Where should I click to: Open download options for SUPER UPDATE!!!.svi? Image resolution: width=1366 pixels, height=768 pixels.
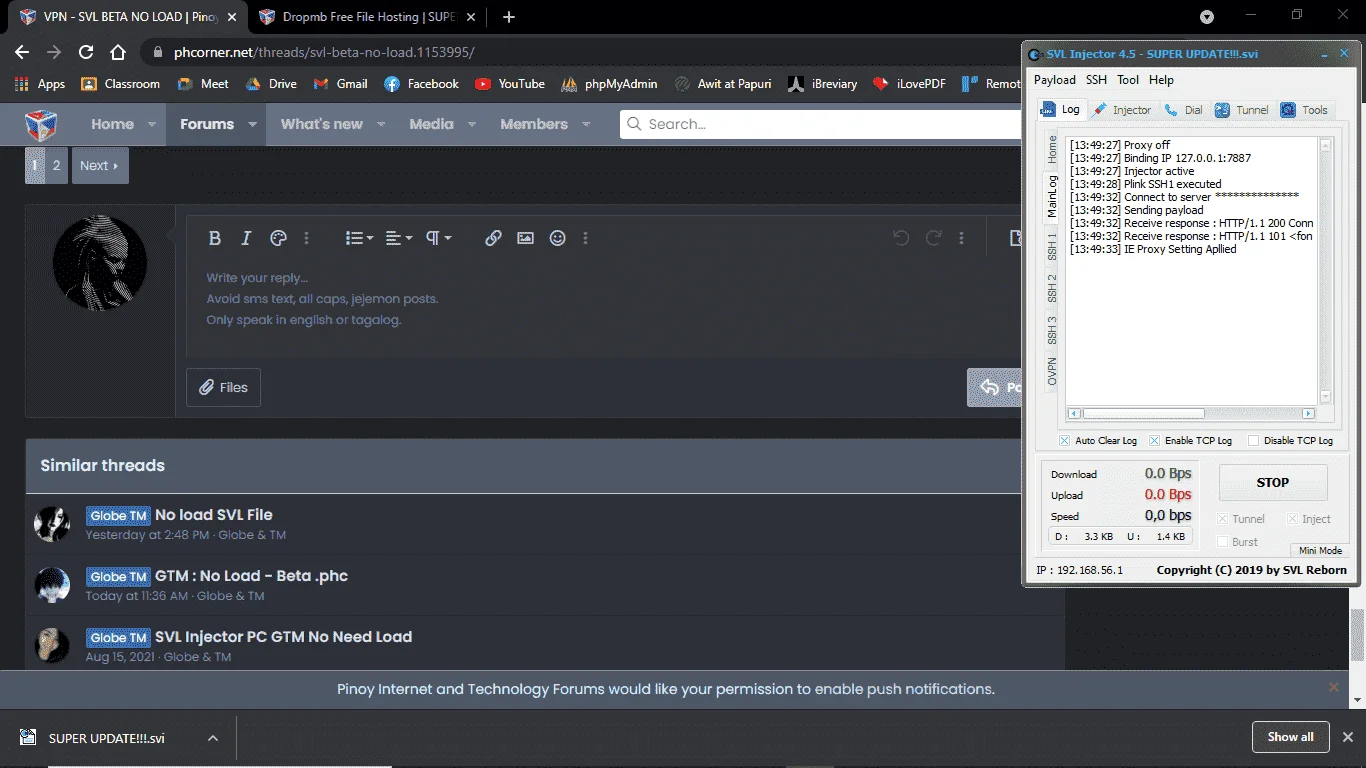tap(213, 738)
